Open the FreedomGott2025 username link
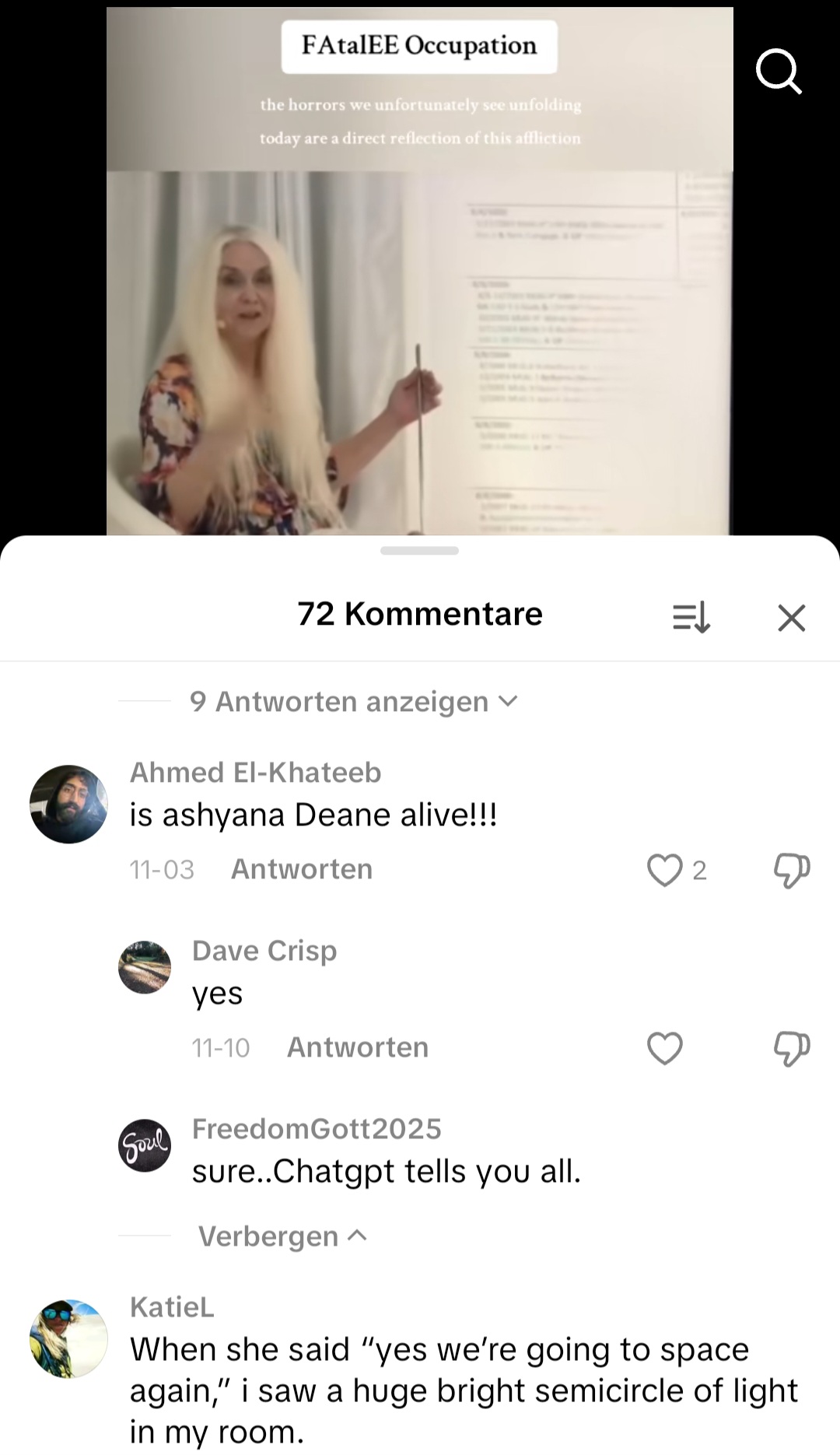The image size is (840, 1455). tap(317, 1128)
